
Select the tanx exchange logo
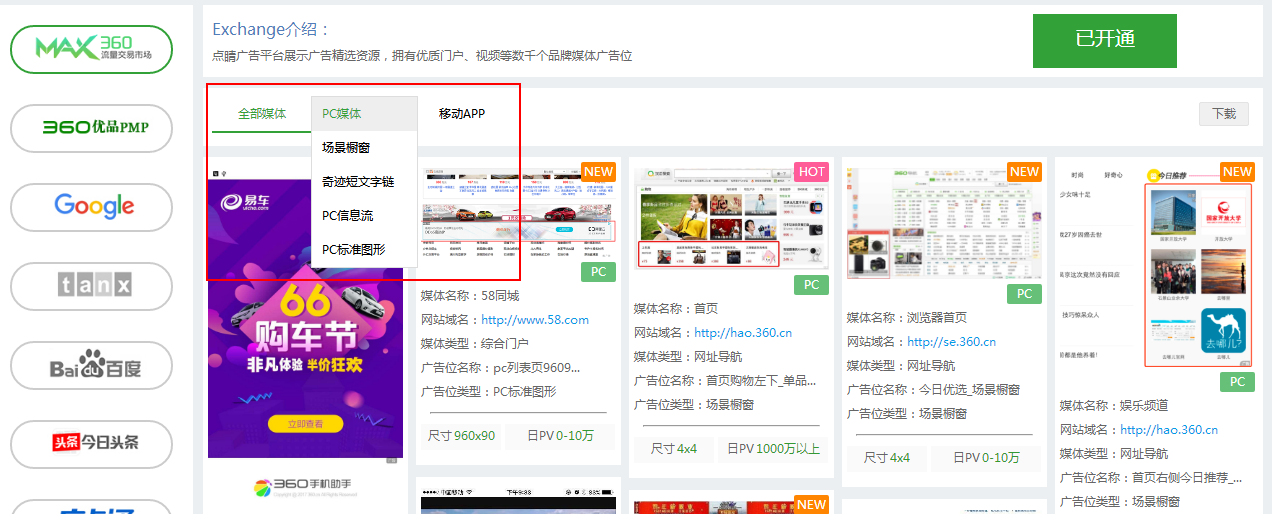92,286
